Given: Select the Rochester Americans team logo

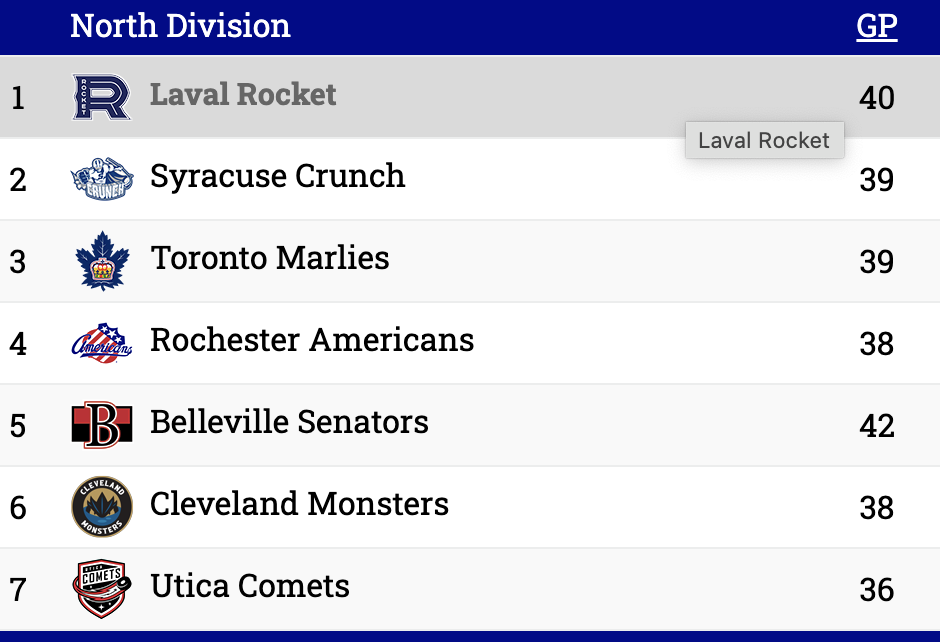Looking at the screenshot, I should [x=102, y=343].
